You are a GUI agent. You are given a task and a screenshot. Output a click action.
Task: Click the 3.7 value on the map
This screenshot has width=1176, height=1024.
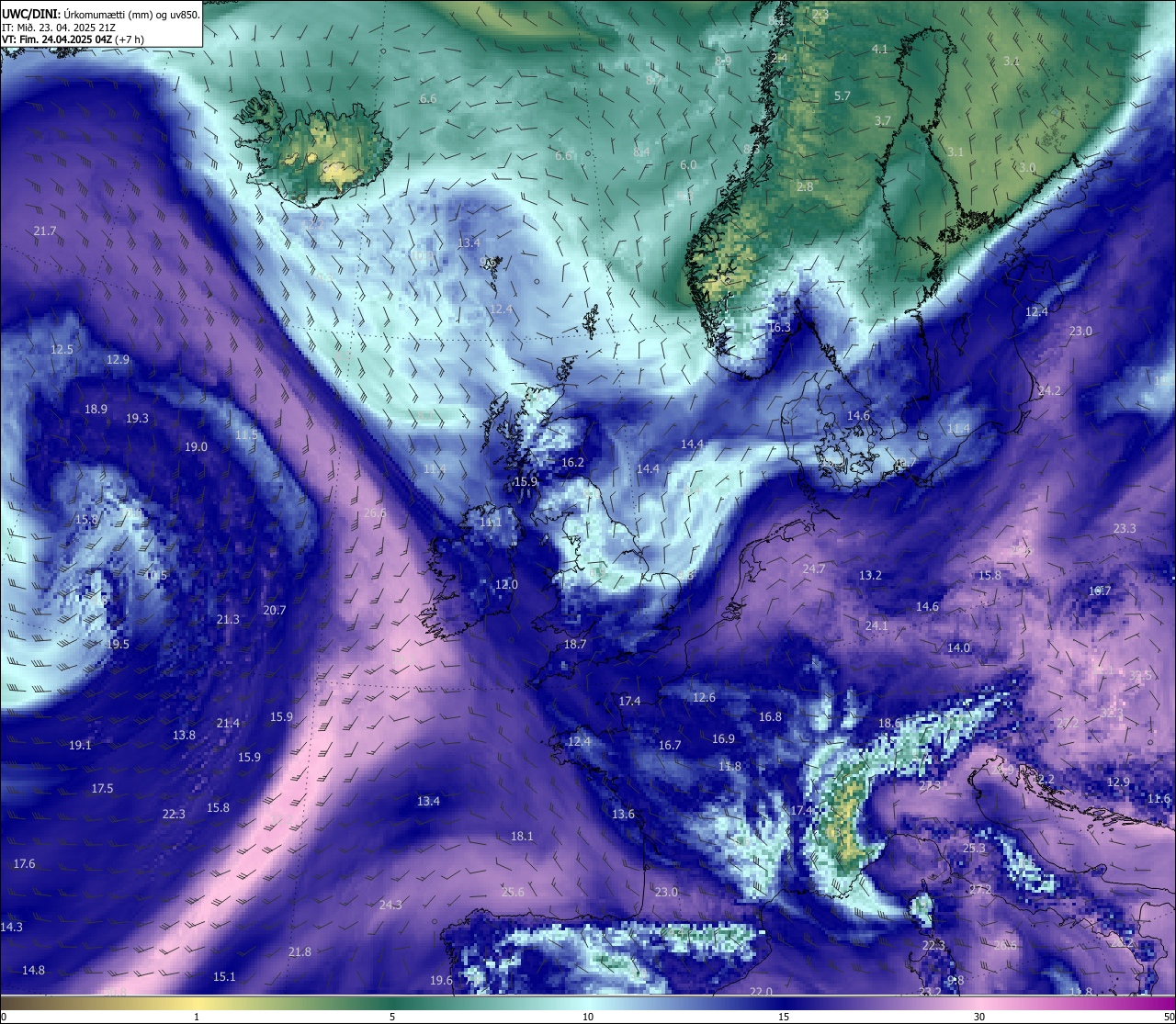[883, 121]
